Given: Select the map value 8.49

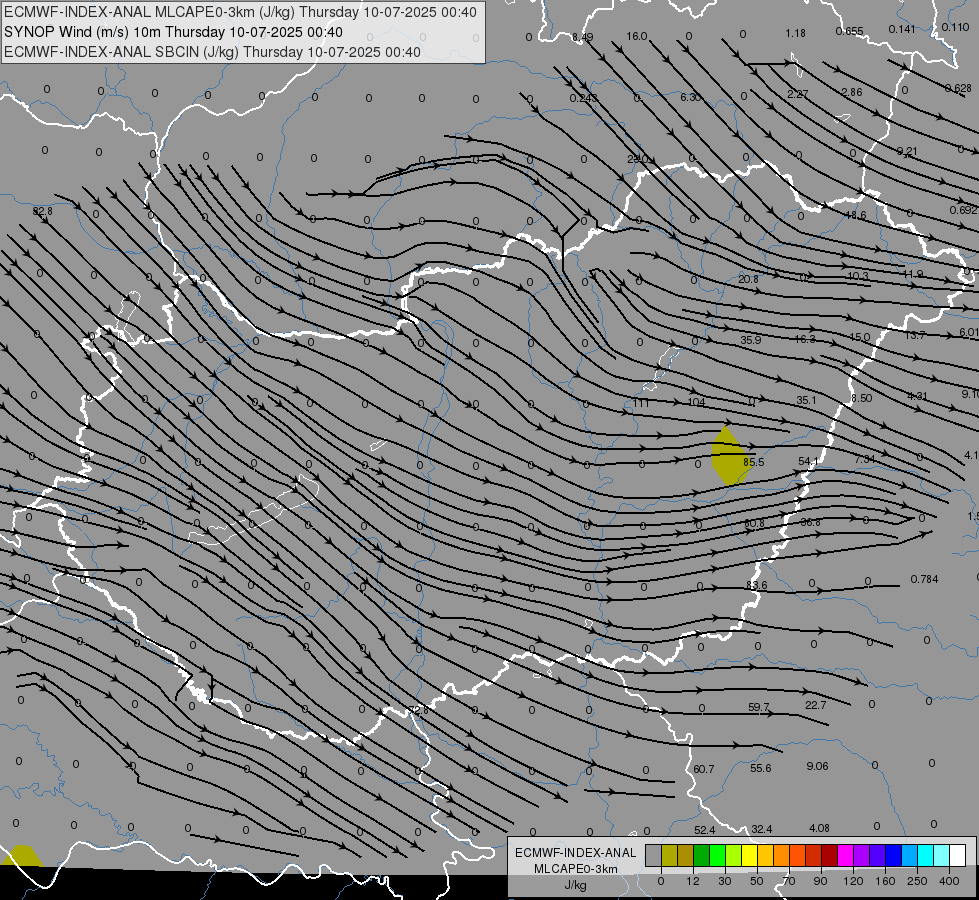Looking at the screenshot, I should [x=583, y=37].
